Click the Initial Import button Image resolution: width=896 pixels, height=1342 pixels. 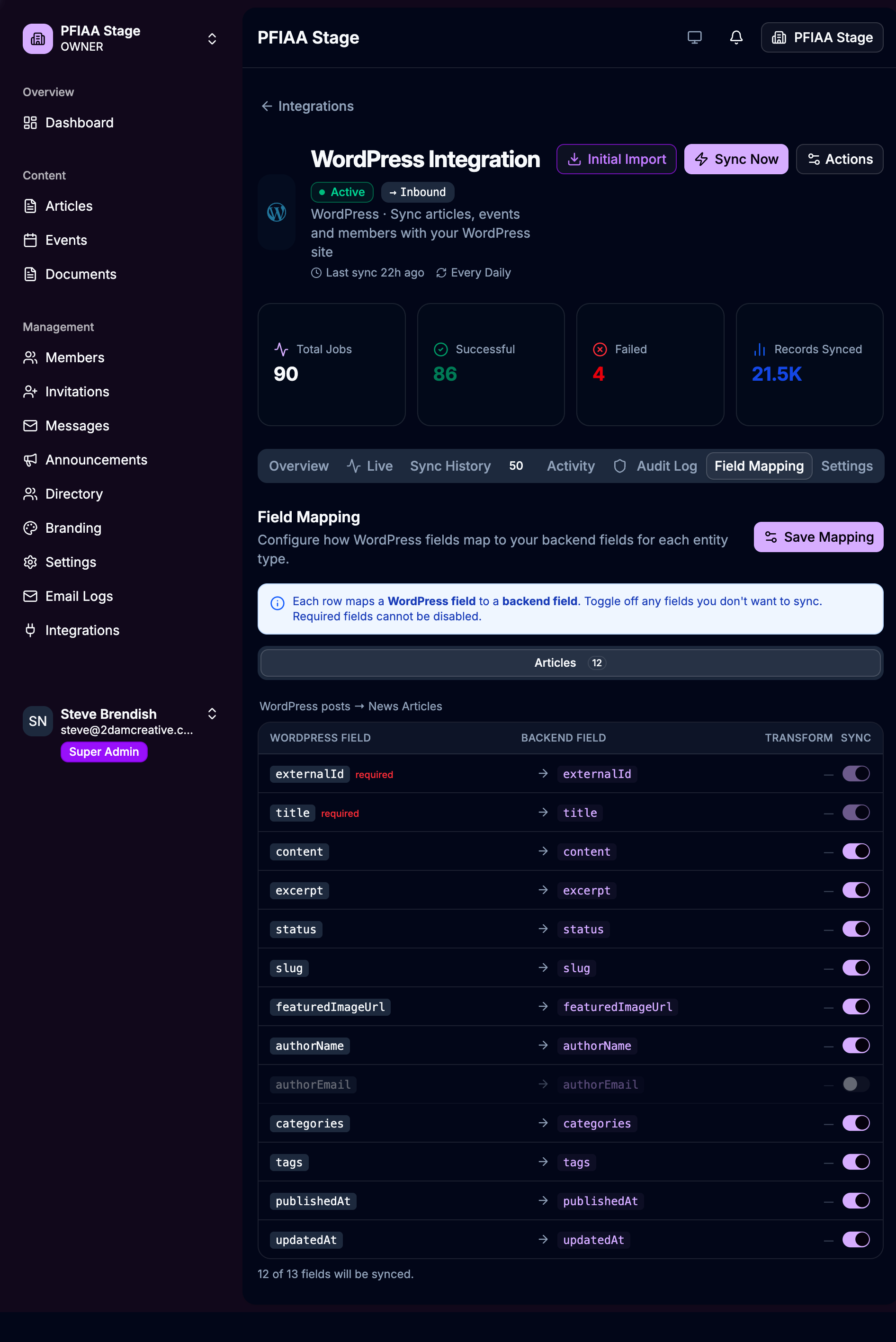(x=616, y=160)
